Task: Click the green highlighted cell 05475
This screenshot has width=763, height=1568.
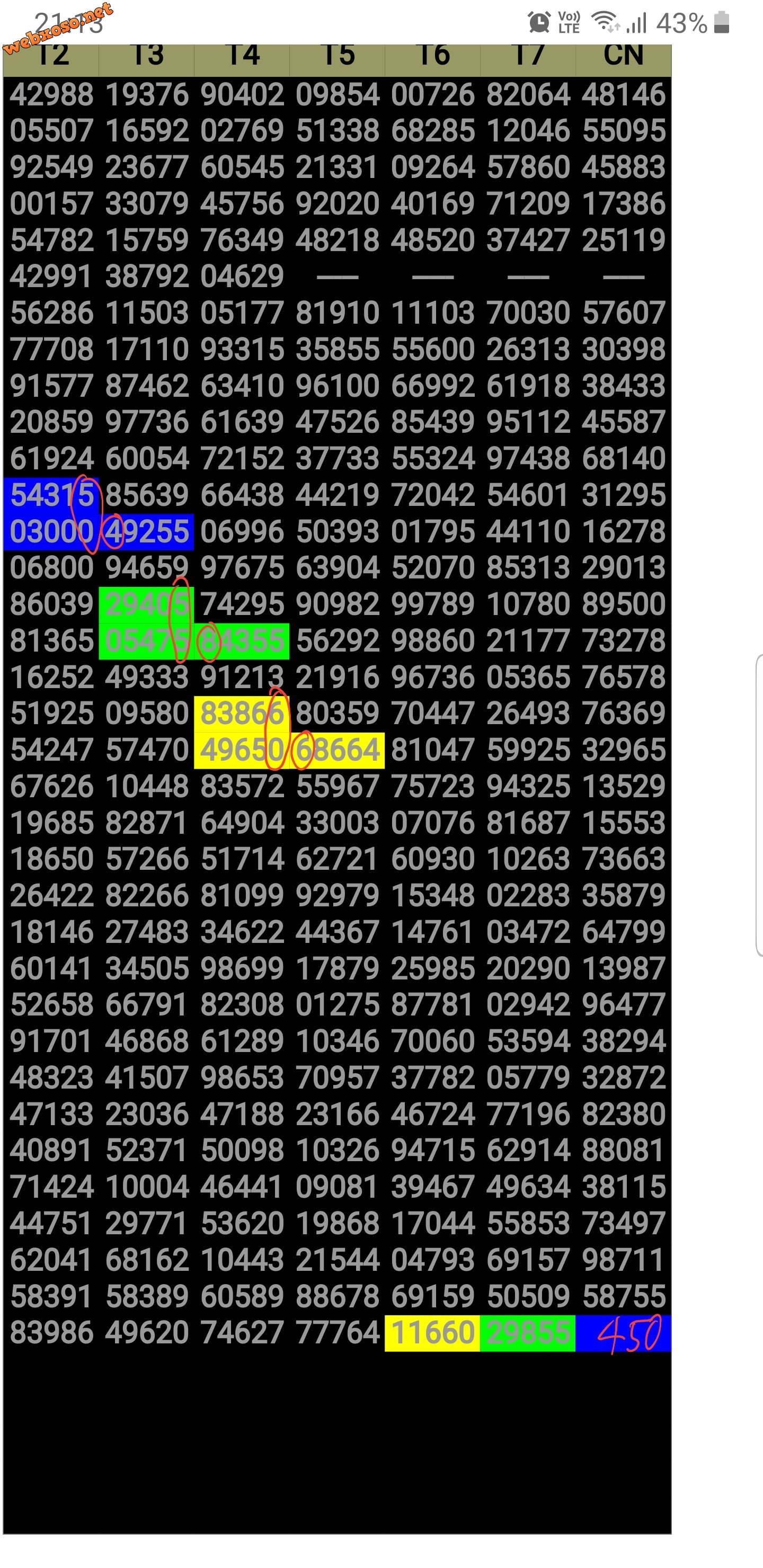Action: (x=147, y=641)
